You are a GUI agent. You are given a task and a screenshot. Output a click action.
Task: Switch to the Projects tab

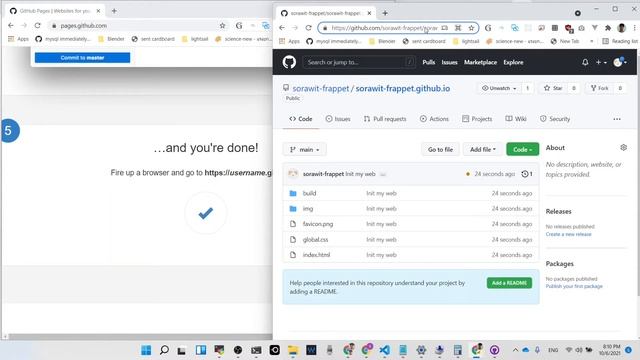coord(477,119)
